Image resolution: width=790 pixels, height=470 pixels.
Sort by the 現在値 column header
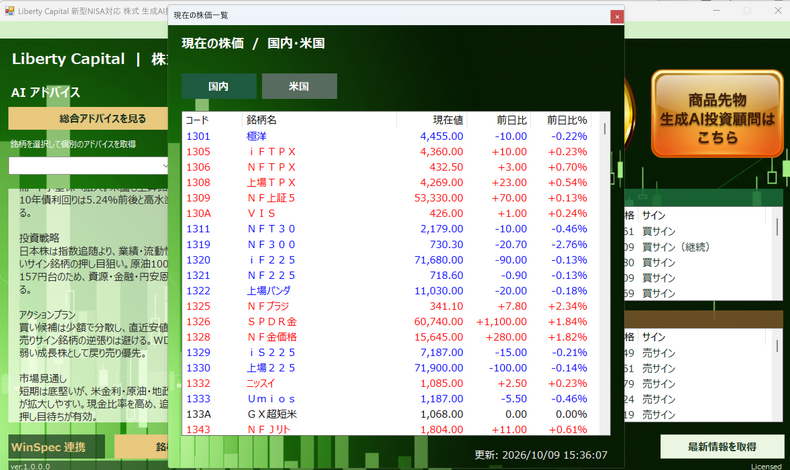432,120
